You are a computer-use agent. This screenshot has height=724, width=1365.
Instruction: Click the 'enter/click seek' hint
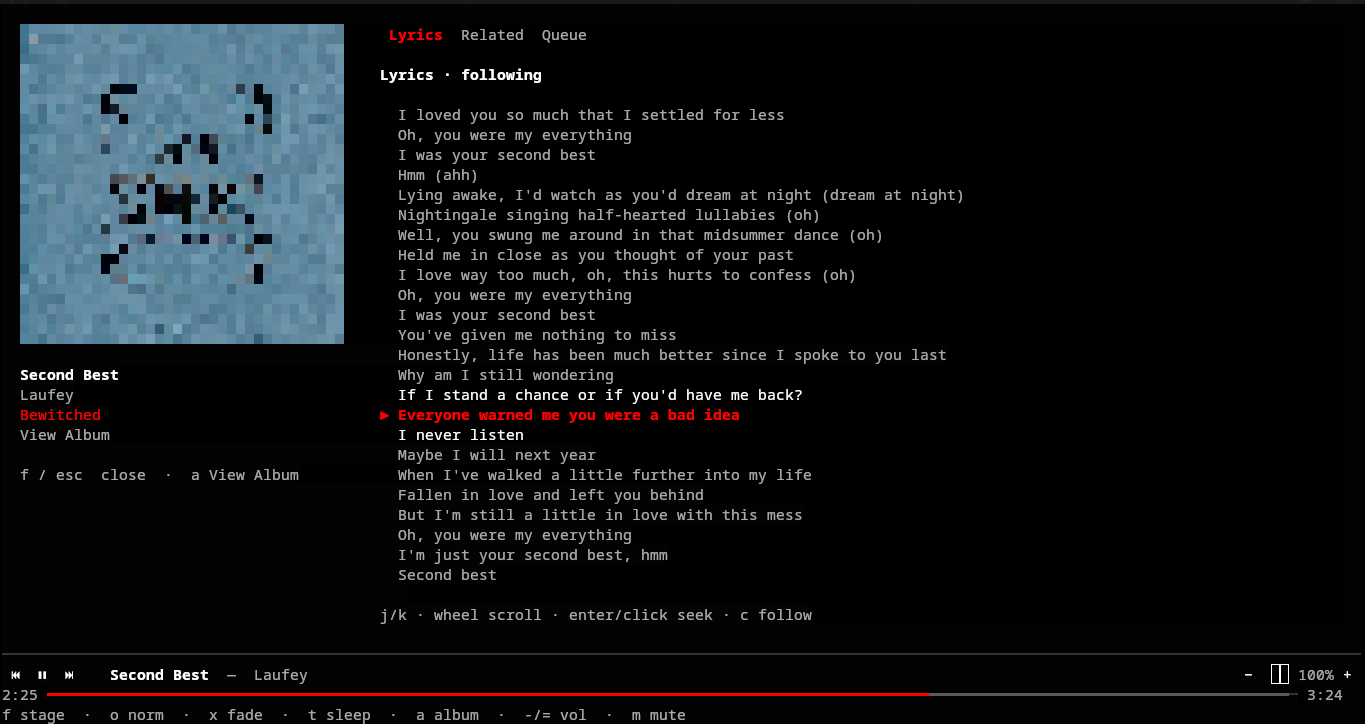[x=641, y=615]
